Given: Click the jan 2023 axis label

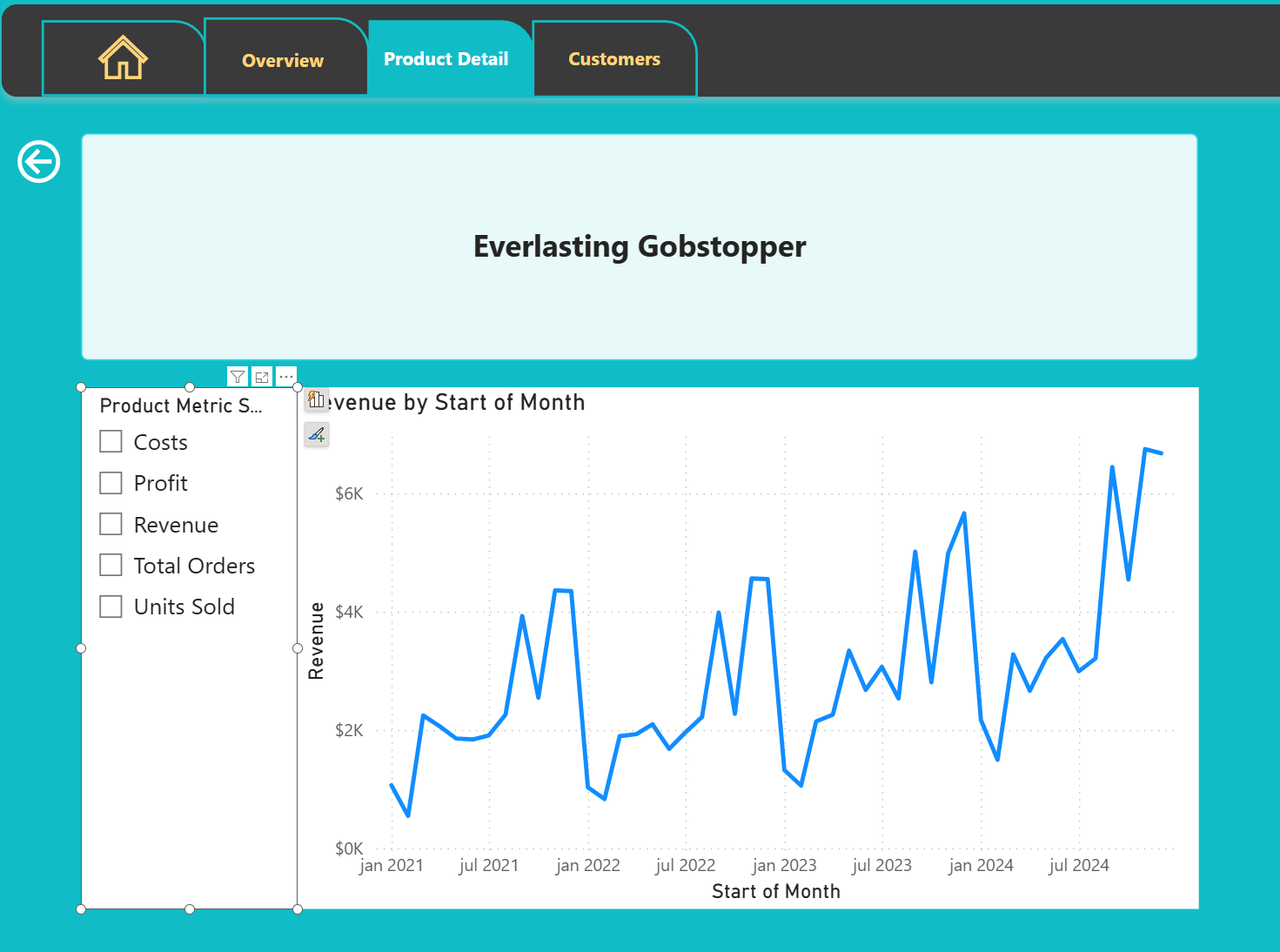Looking at the screenshot, I should pyautogui.click(x=785, y=866).
